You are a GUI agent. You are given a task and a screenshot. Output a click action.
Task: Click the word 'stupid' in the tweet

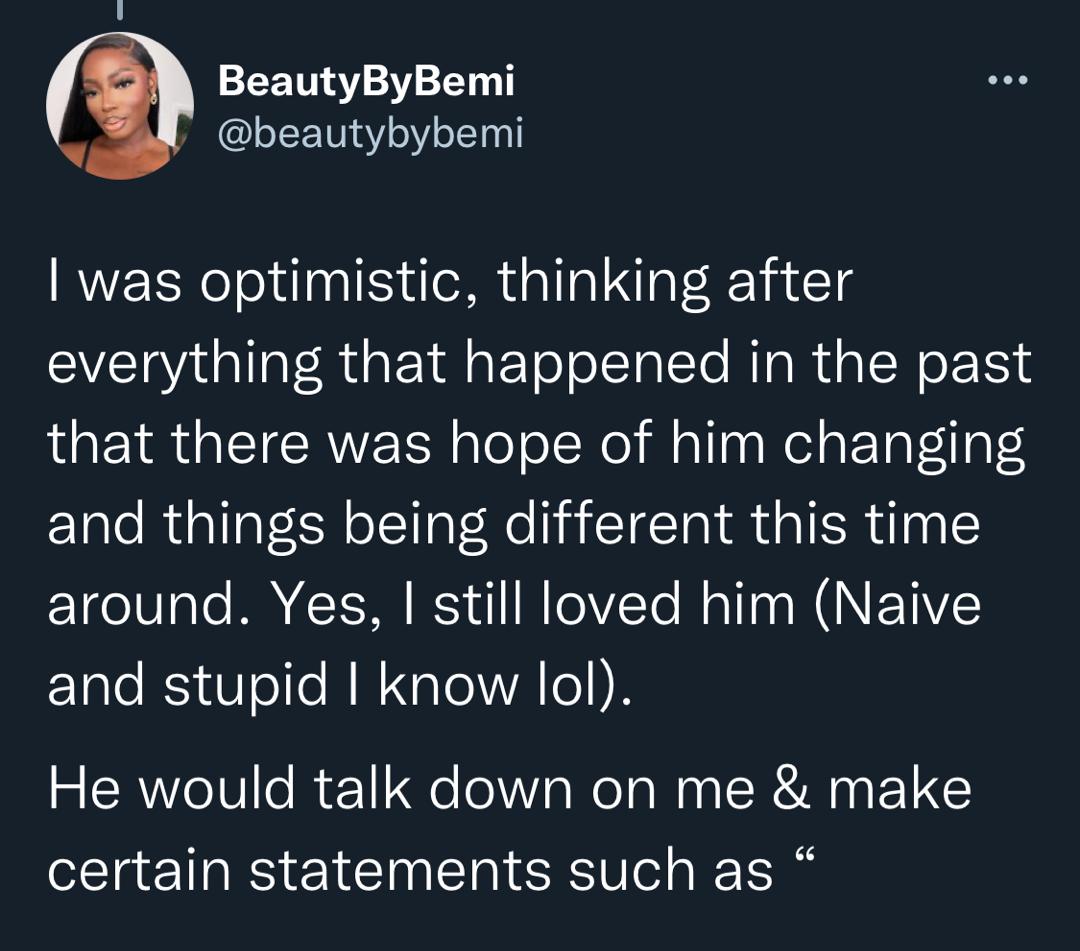[x=245, y=687]
